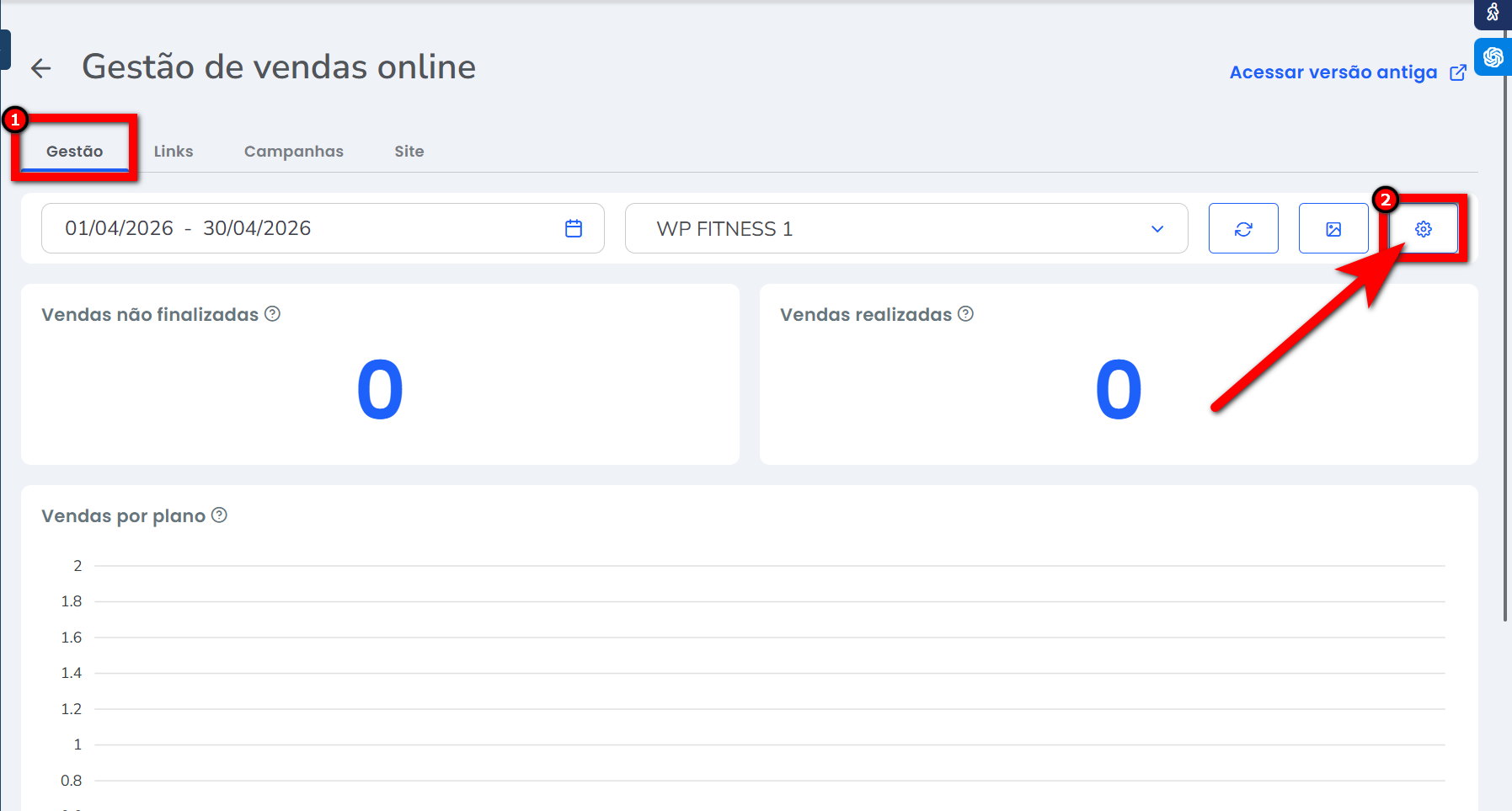The image size is (1512, 811).
Task: Click the date range field 01/04/2026 - 30/04/2026
Action: point(323,228)
